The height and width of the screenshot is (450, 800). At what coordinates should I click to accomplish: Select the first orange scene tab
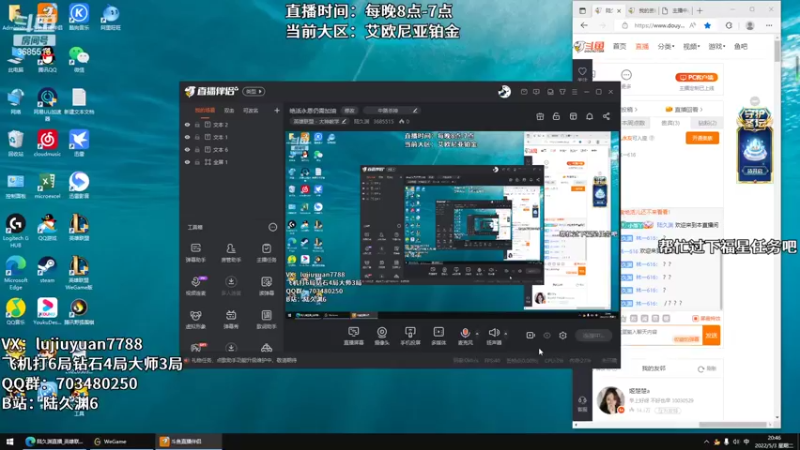[x=205, y=110]
